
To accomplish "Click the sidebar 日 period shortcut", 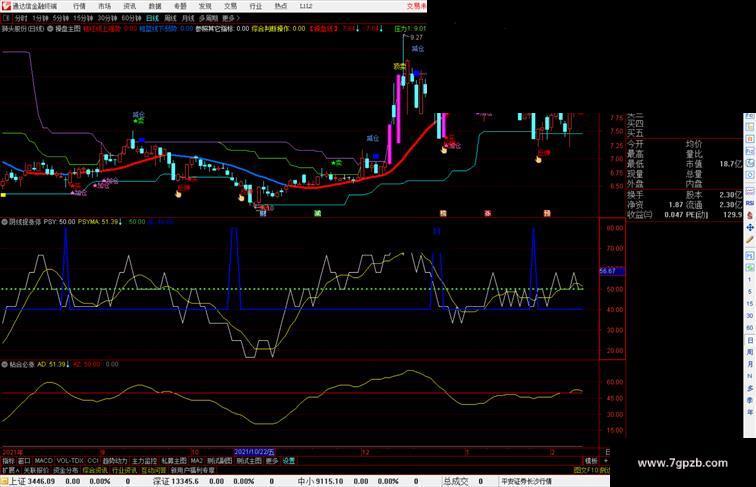I will coord(750,340).
